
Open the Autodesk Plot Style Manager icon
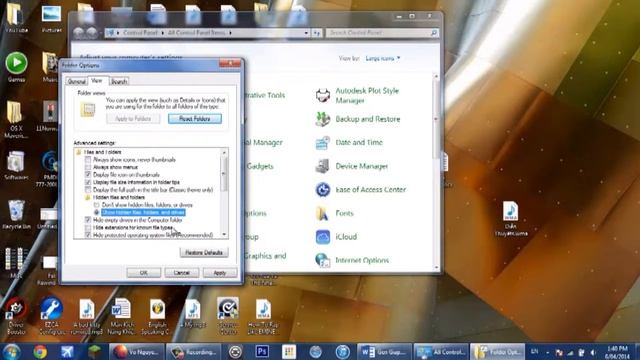[323, 96]
